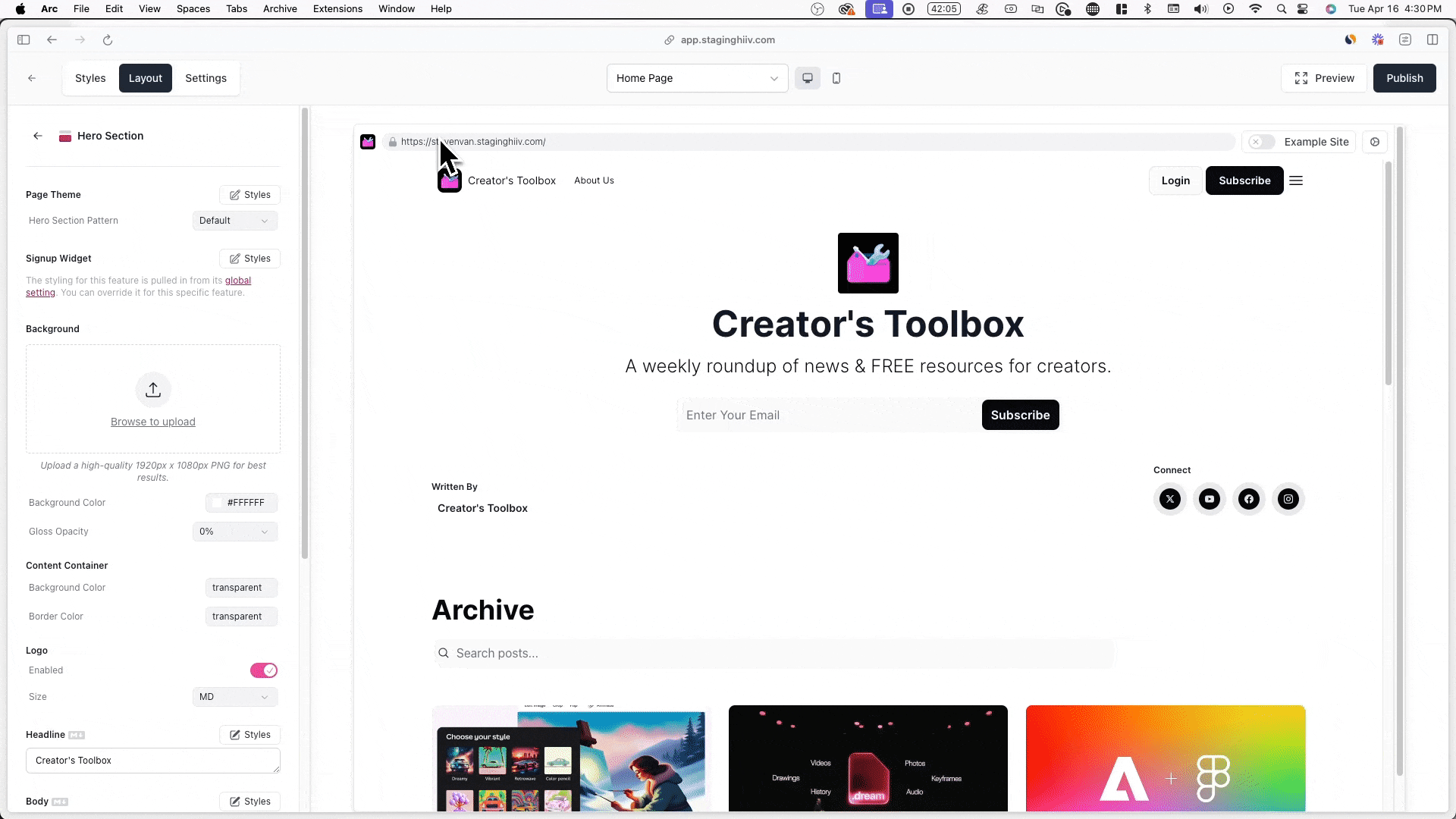Screen dimensions: 1456x819
Task: Disable the Logo Enabled switch
Action: [264, 670]
